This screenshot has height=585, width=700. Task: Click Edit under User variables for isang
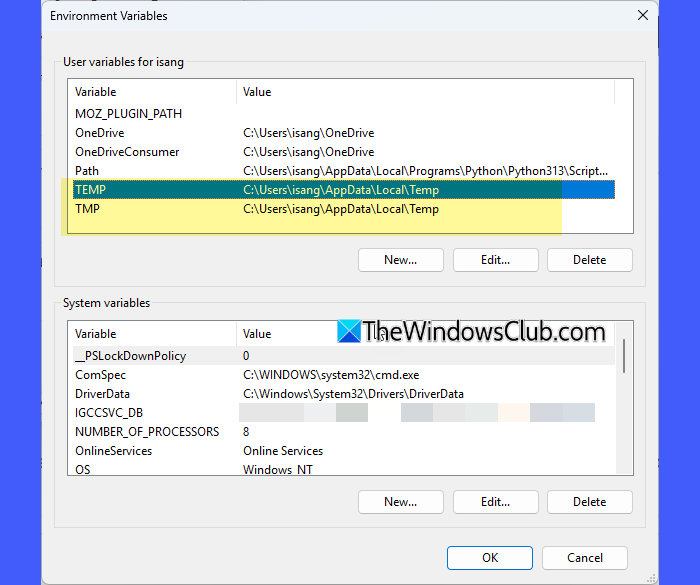(x=496, y=260)
